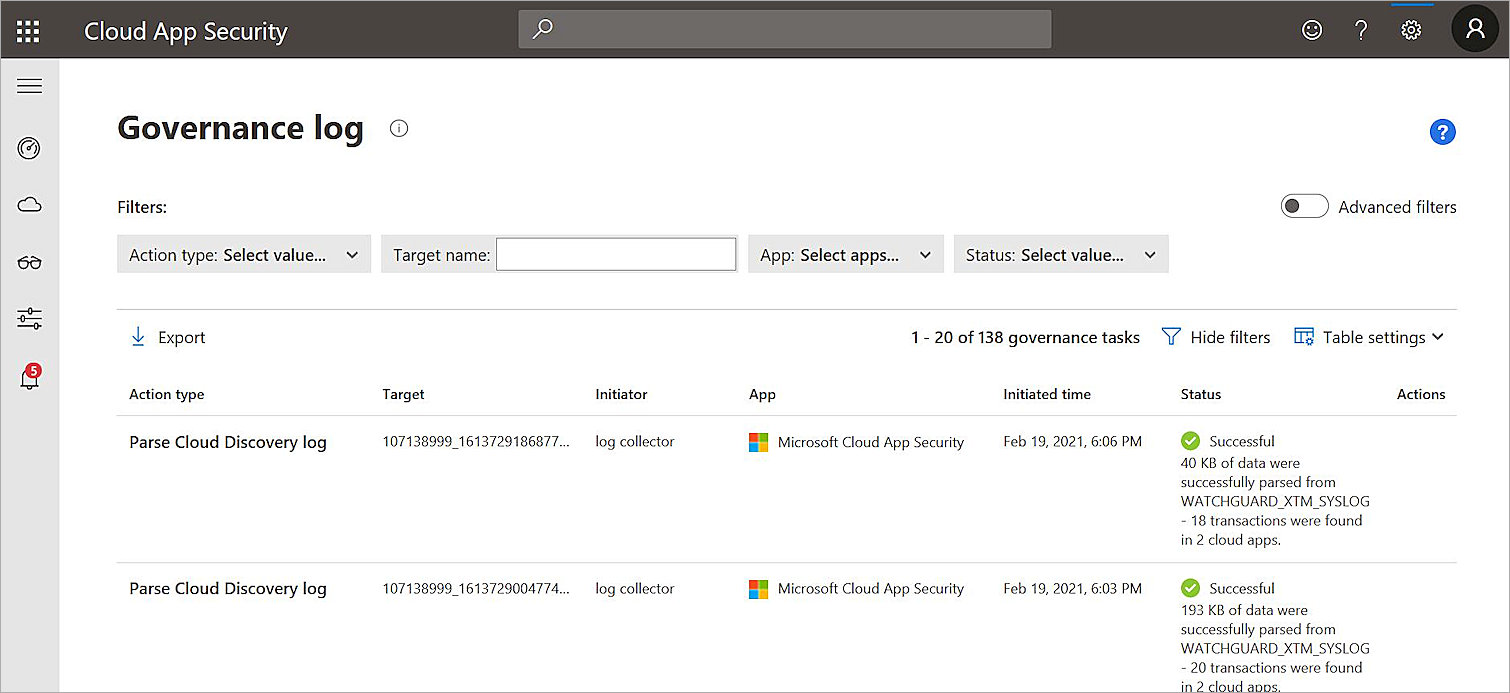This screenshot has width=1510, height=693.
Task: Open the App filter to select apps
Action: coord(845,254)
